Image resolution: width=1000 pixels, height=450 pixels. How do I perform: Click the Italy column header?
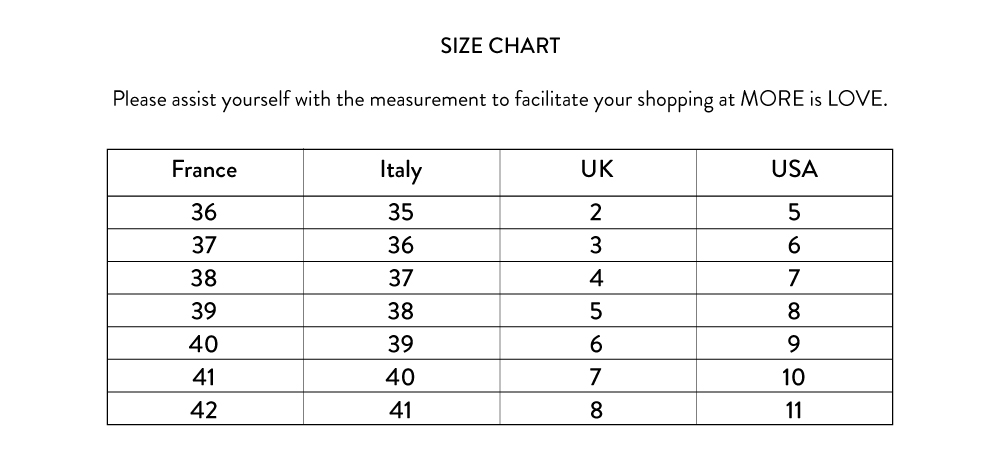point(400,169)
